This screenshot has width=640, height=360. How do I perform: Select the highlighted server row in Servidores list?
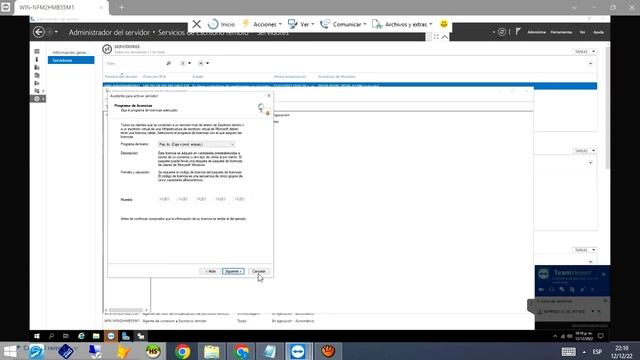(350, 86)
